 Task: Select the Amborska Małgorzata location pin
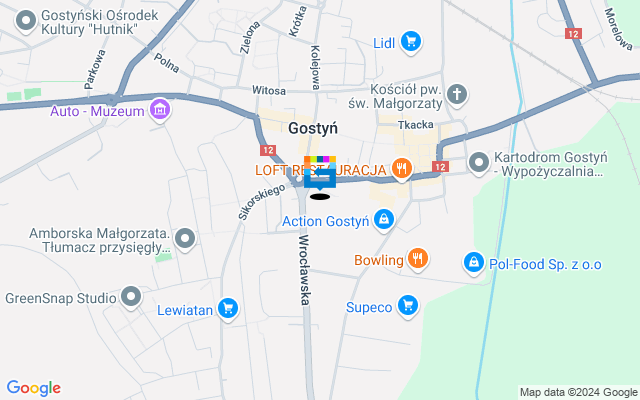click(x=185, y=238)
